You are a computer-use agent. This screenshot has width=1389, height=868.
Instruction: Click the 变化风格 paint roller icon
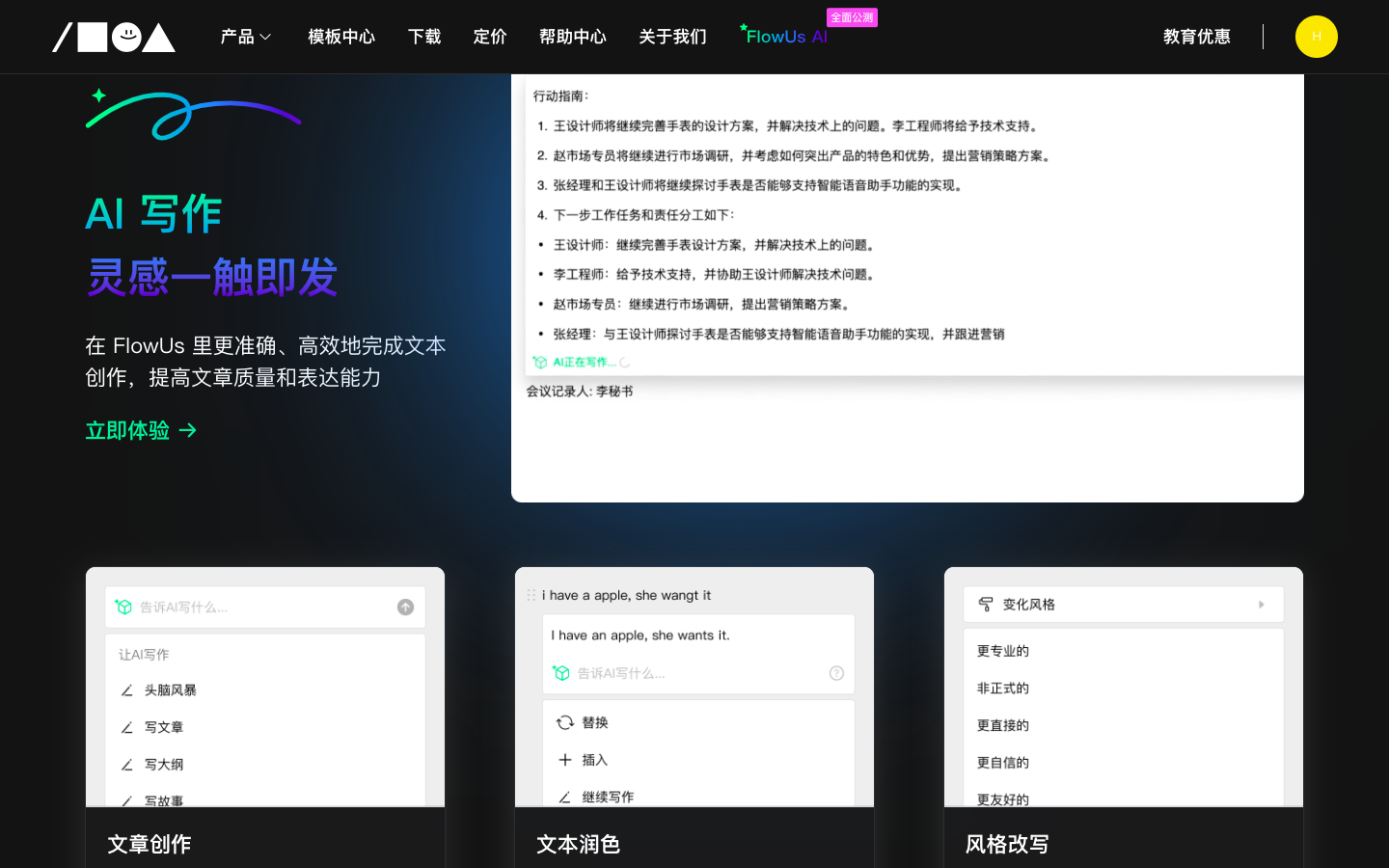point(986,605)
